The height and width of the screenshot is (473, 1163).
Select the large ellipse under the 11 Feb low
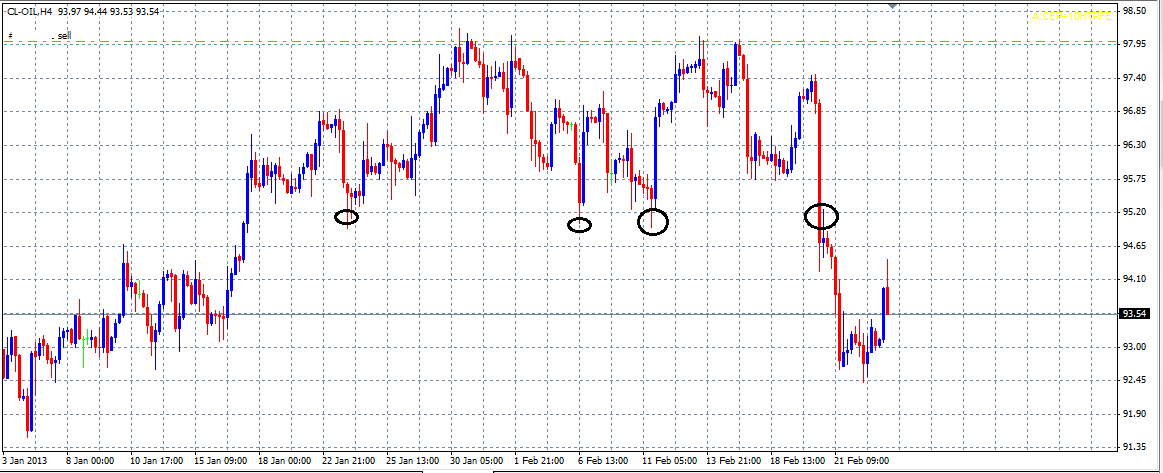[653, 222]
